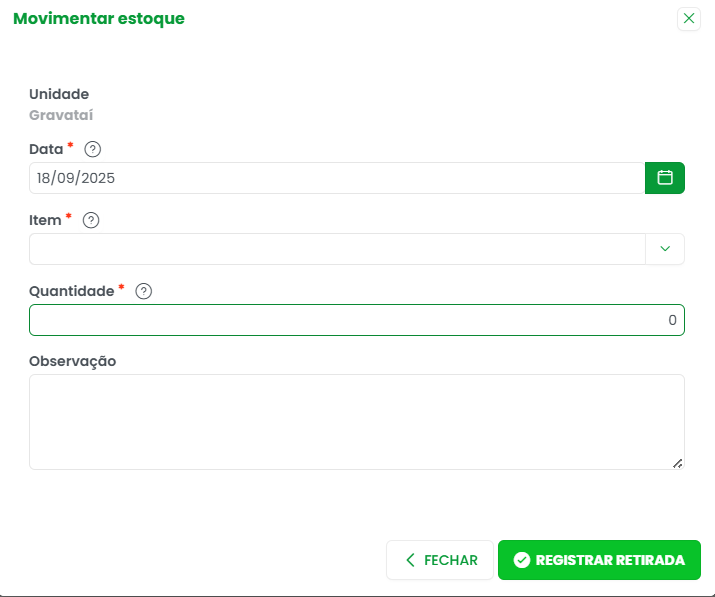Click the Item field label
This screenshot has height=597, width=715.
pyautogui.click(x=46, y=219)
